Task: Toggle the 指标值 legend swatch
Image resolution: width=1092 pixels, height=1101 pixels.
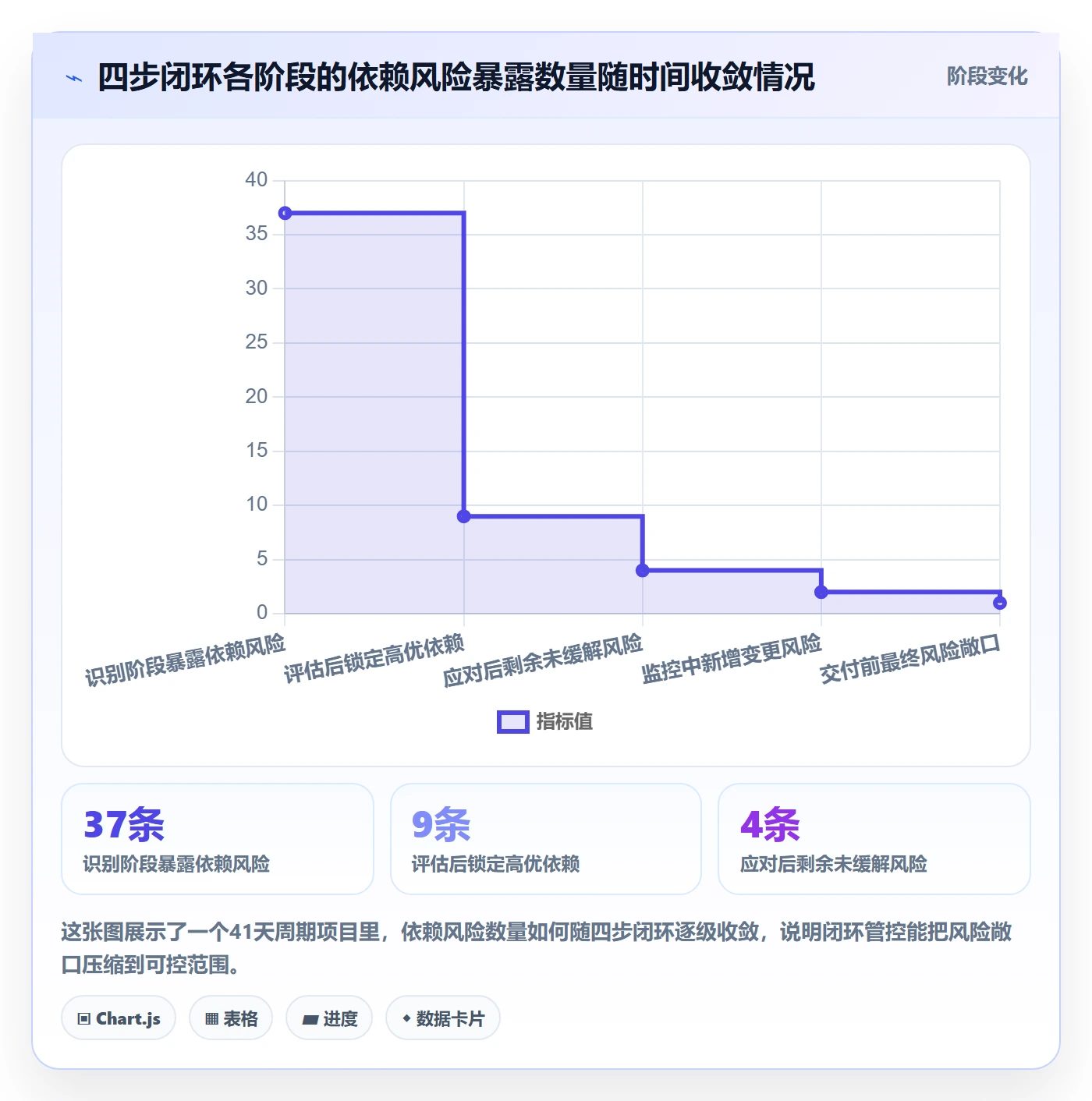Action: 513,722
